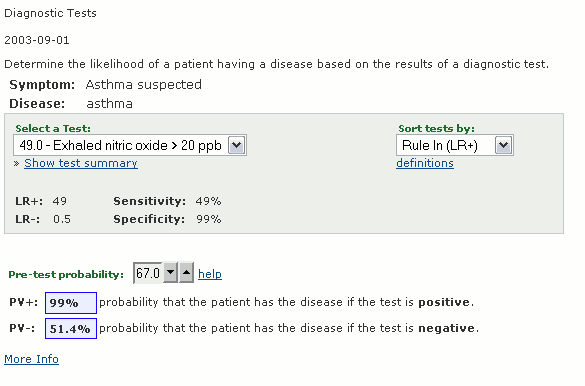
Task: Open the help link next to probability
Action: [x=210, y=274]
